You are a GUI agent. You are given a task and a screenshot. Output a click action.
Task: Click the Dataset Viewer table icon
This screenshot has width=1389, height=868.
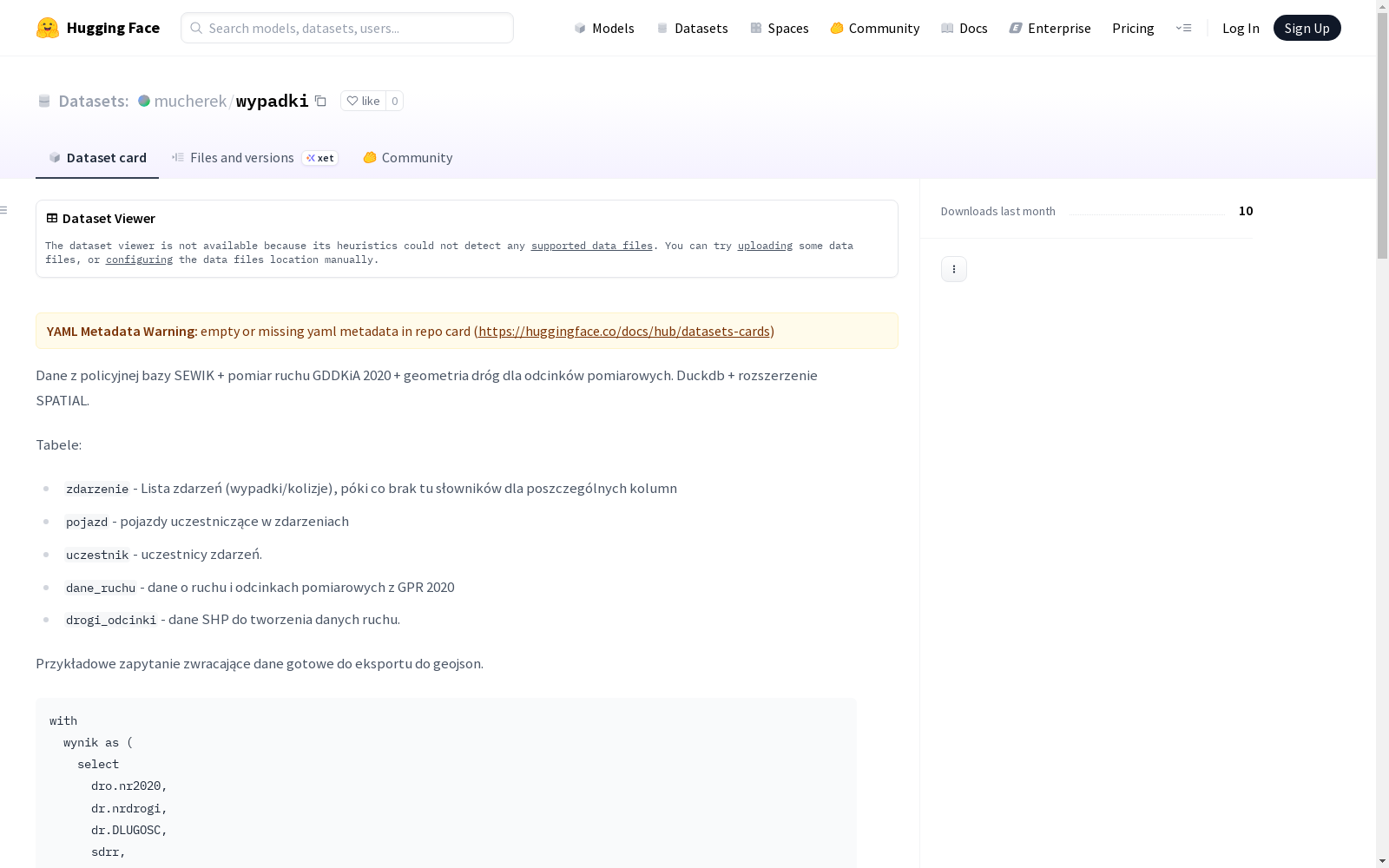(52, 219)
